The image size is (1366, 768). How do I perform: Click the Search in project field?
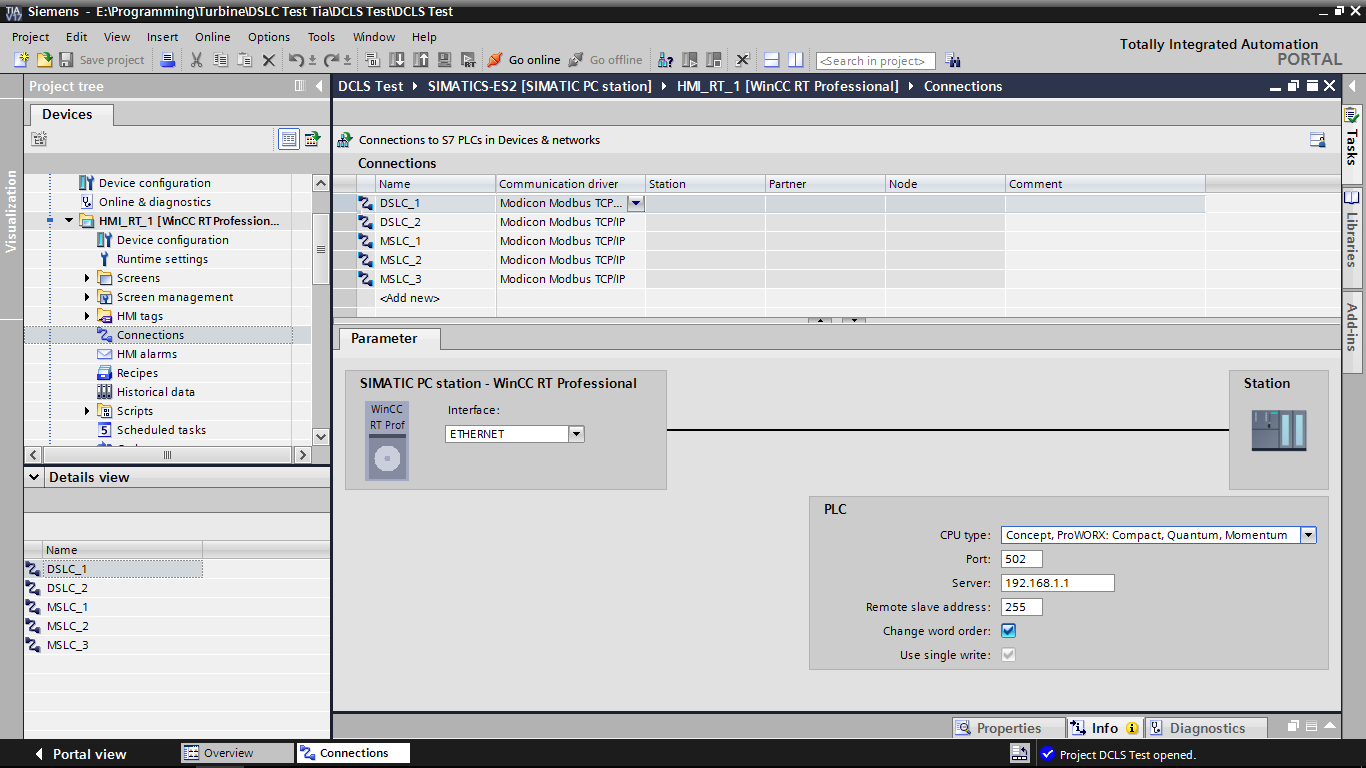click(876, 61)
